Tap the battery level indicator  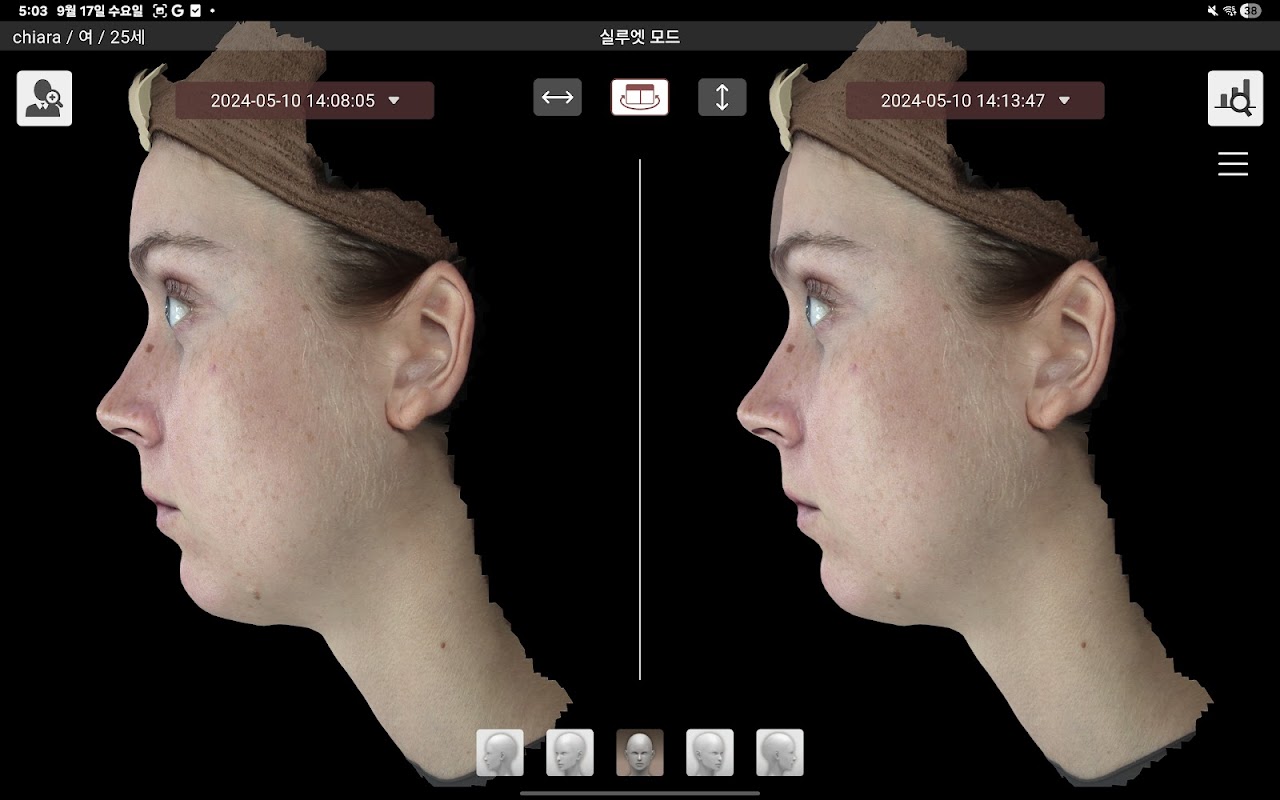(x=1251, y=10)
